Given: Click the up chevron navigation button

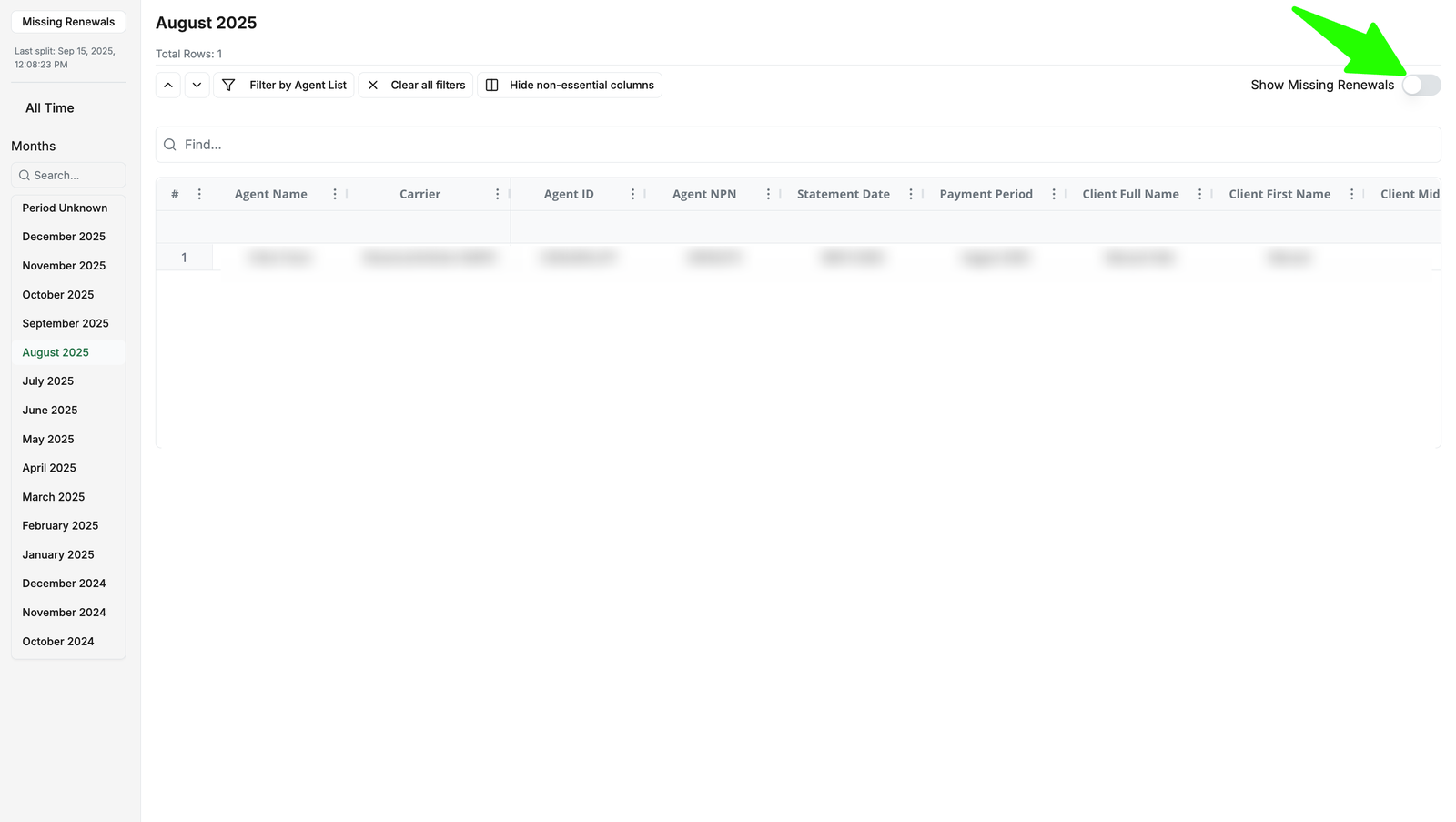Looking at the screenshot, I should coord(168,85).
